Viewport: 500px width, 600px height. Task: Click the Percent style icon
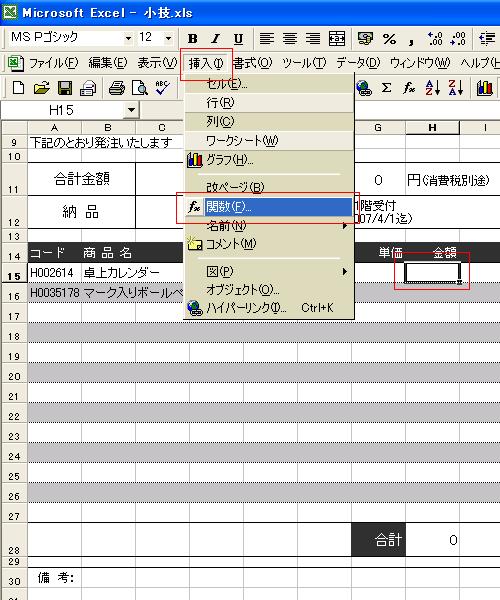(389, 39)
